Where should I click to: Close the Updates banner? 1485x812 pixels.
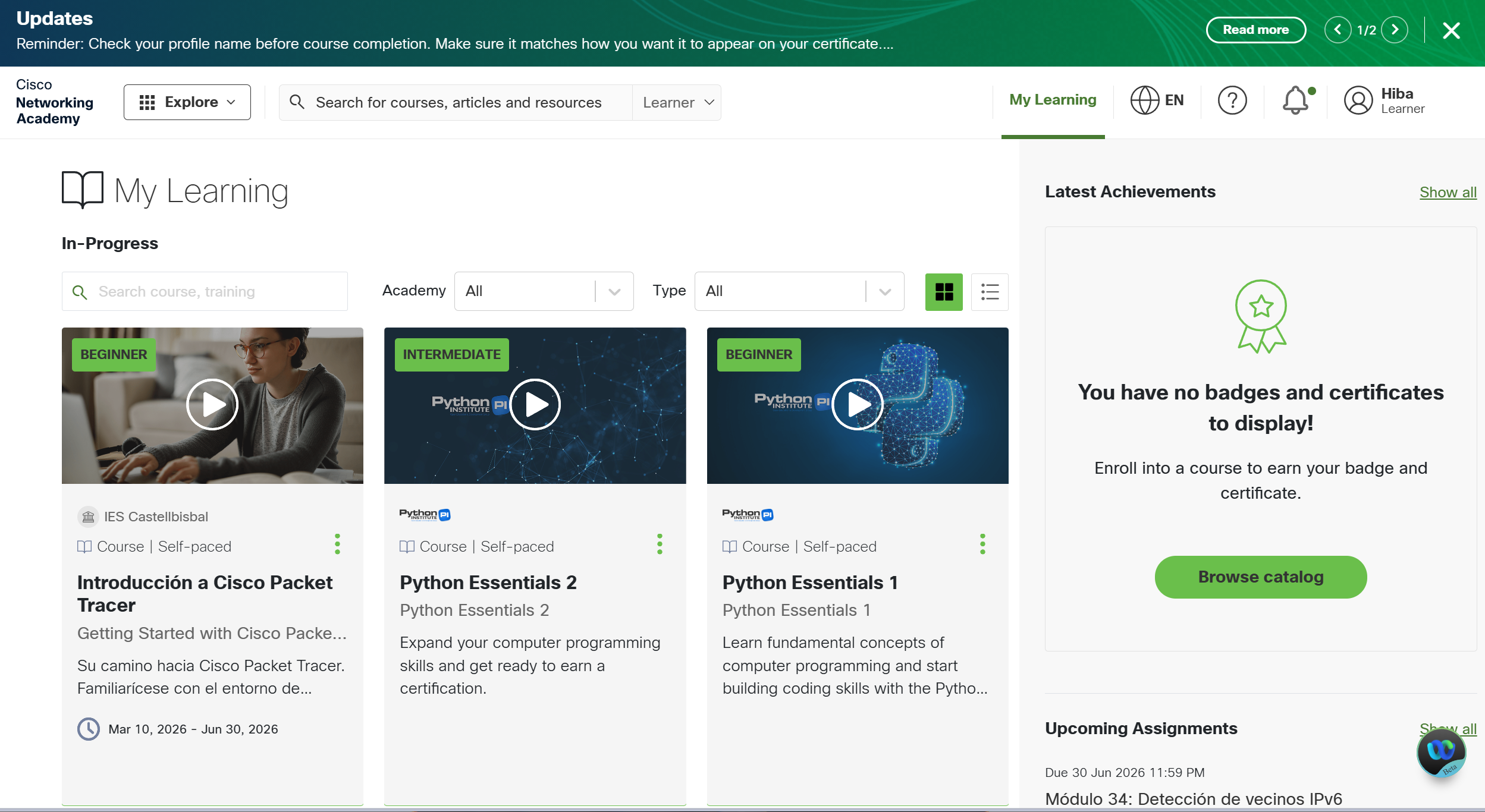[1451, 30]
